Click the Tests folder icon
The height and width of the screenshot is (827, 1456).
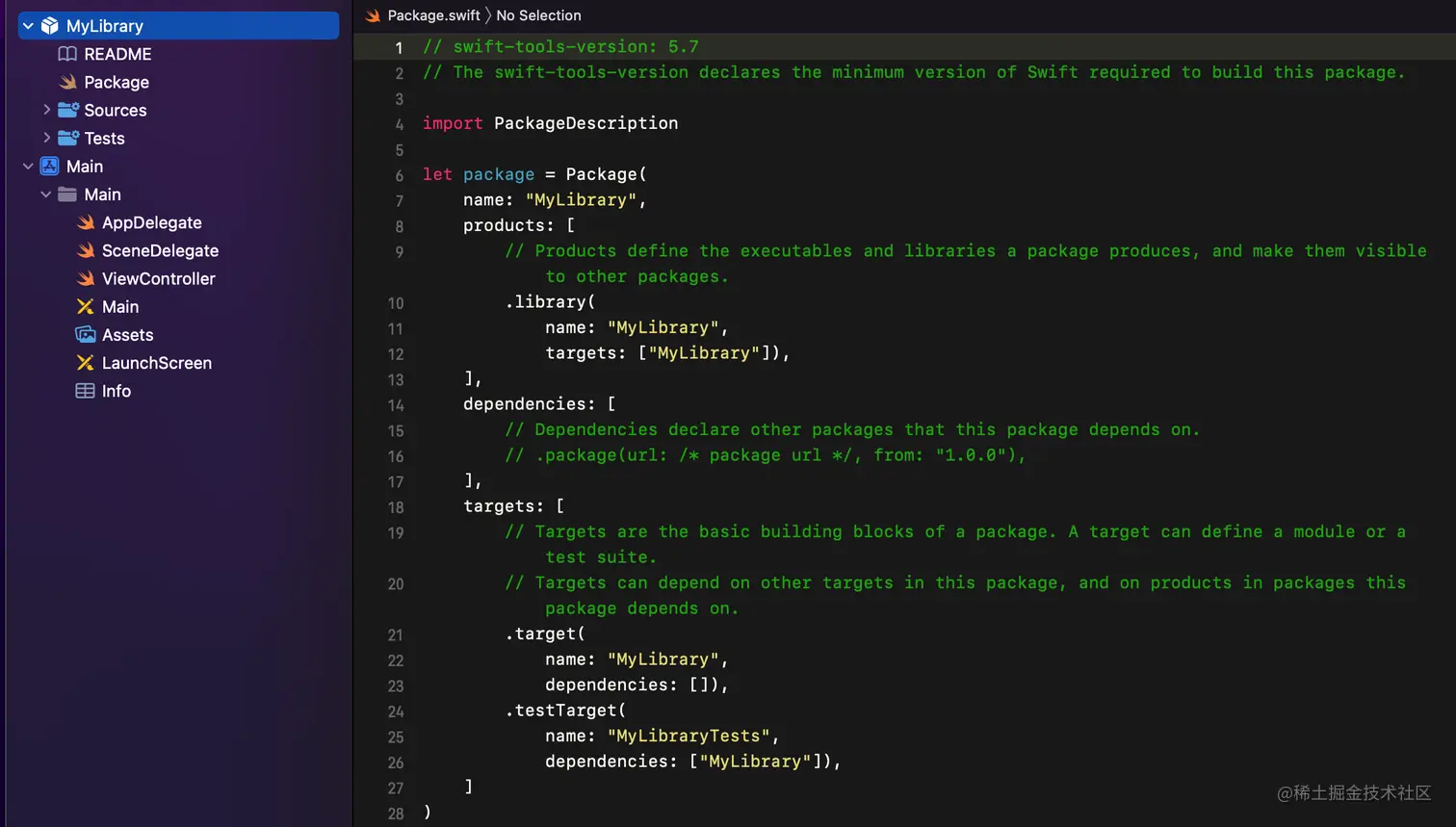[67, 138]
